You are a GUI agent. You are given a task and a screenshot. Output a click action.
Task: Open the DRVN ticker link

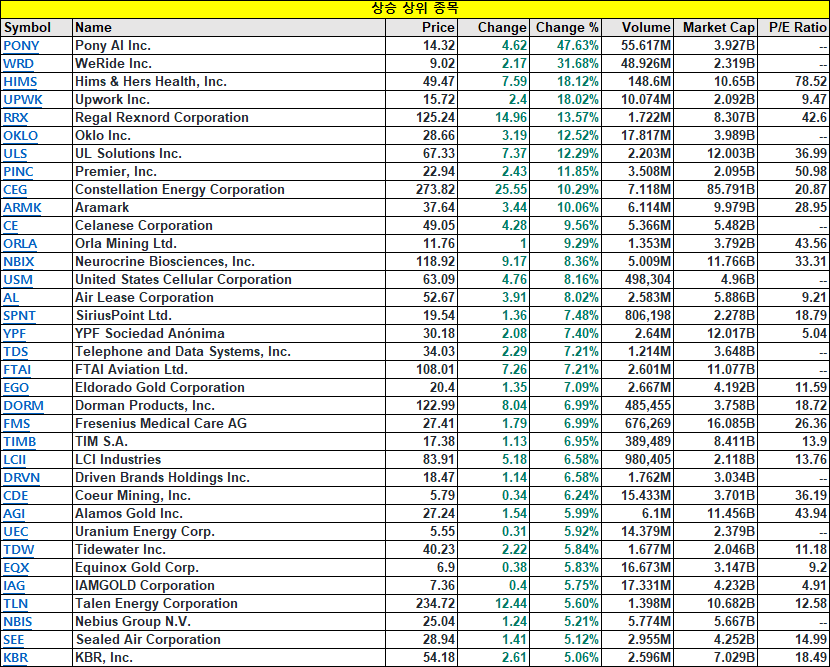tap(22, 478)
